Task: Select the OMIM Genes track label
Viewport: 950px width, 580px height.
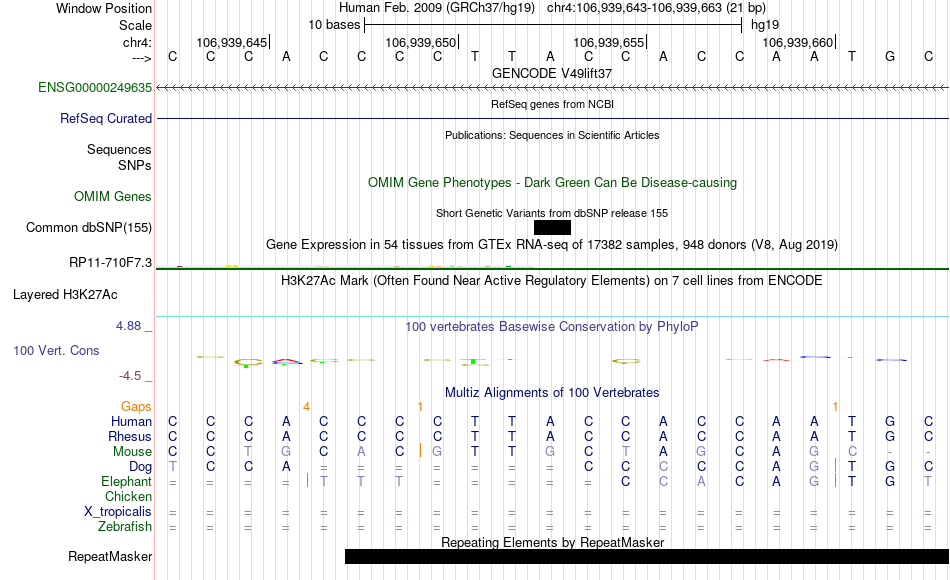Action: 113,196
